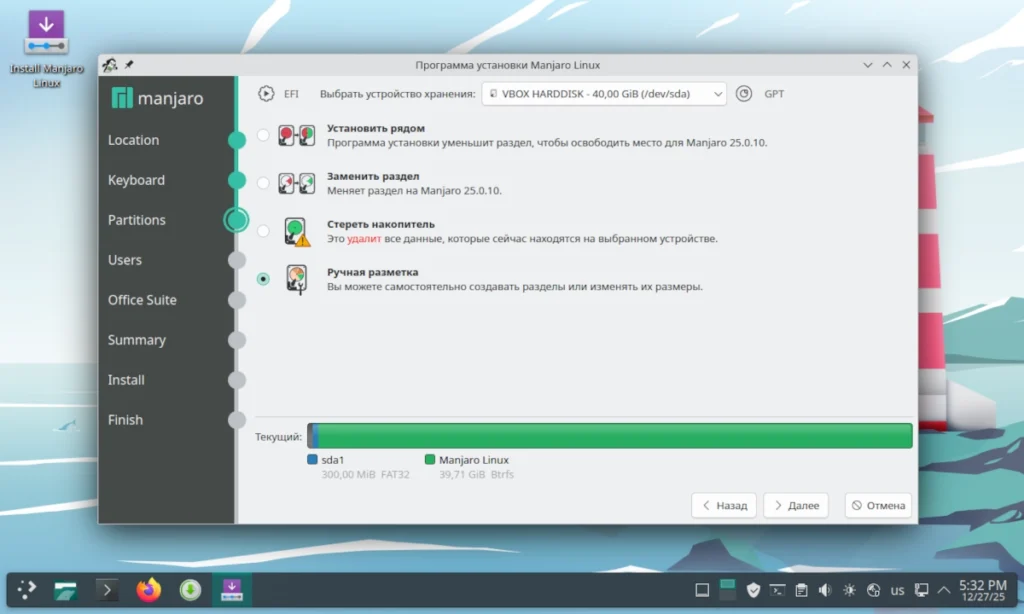Click the Location step in sidebar
This screenshot has width=1024, height=614.
point(133,140)
